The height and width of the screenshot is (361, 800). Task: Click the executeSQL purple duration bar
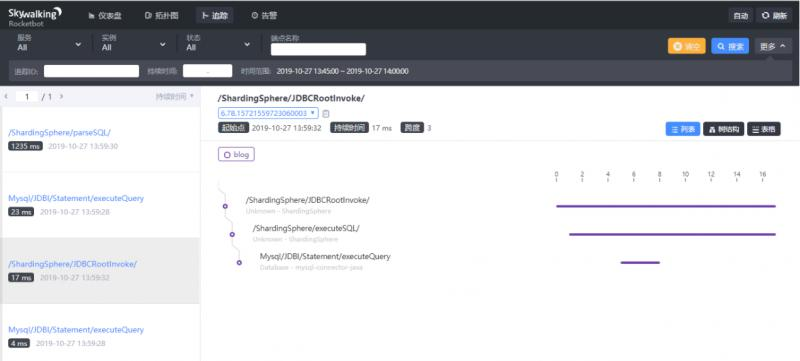pos(672,235)
